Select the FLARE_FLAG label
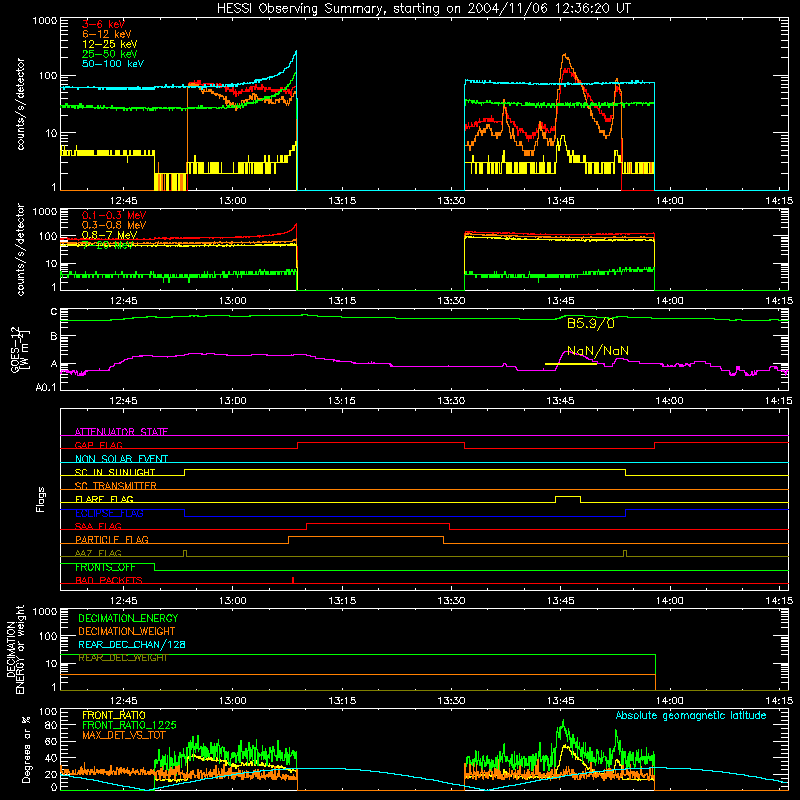The width and height of the screenshot is (800, 800). [104, 499]
